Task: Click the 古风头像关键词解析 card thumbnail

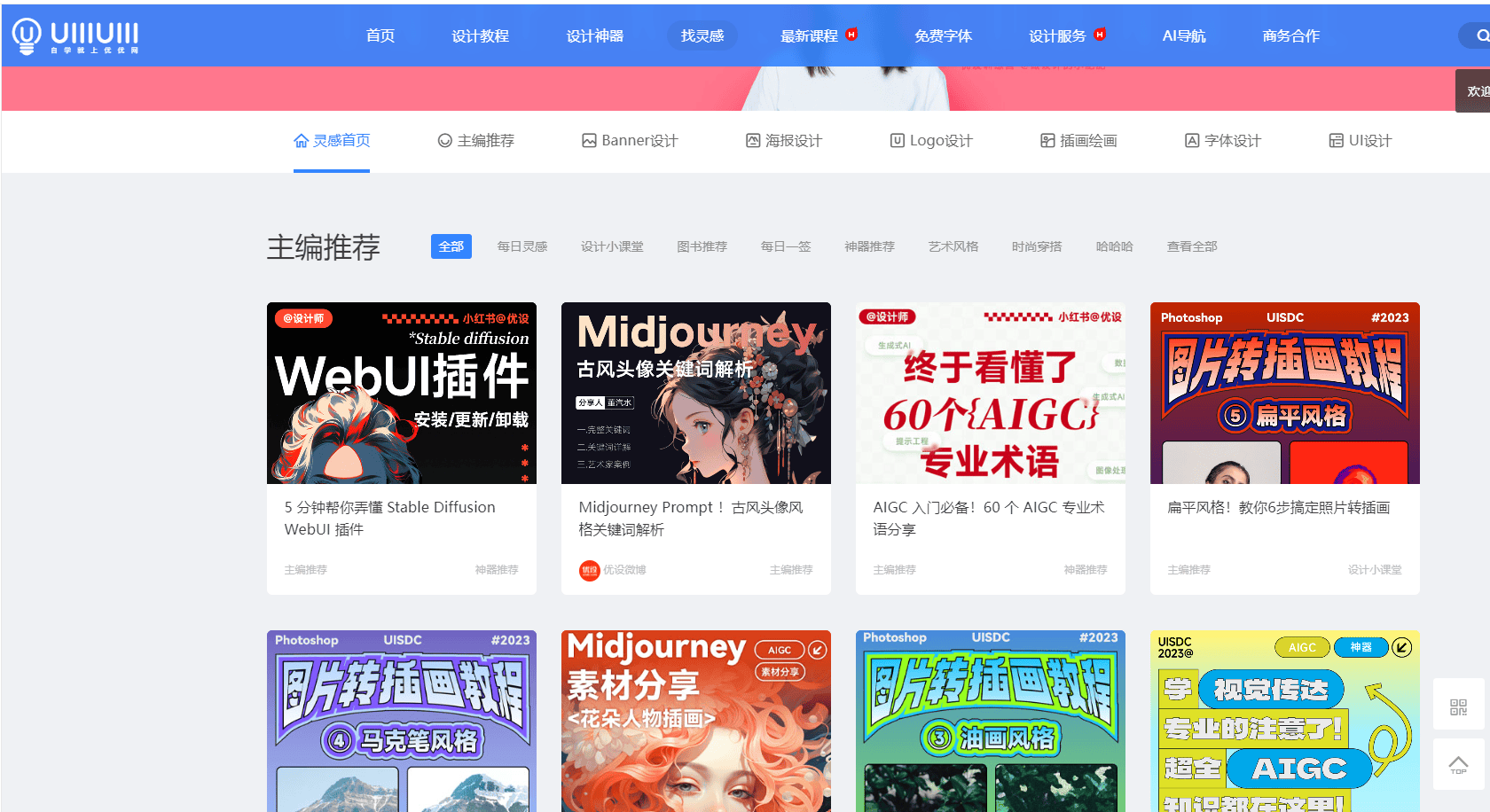Action: pos(695,393)
